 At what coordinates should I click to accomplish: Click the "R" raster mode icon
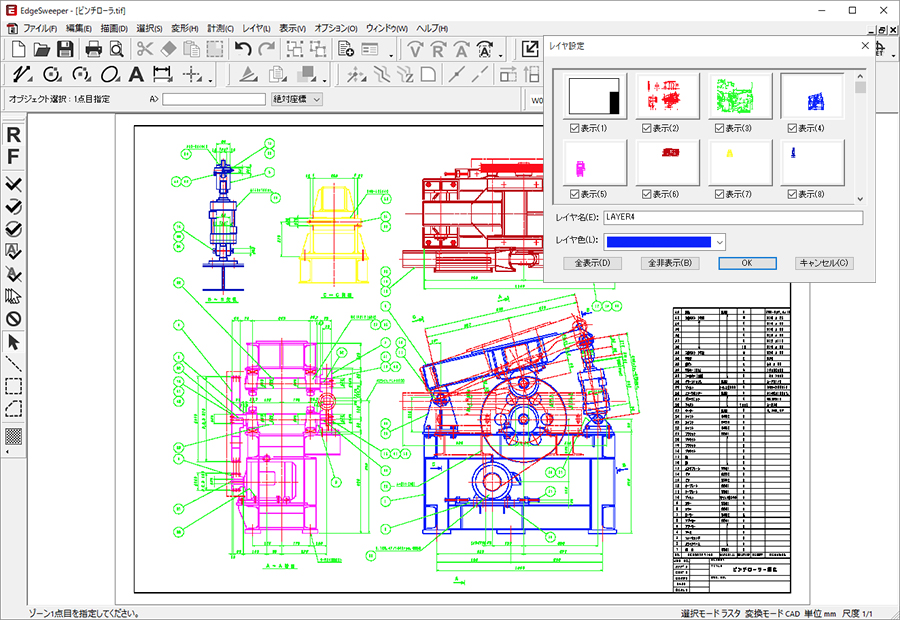[x=14, y=135]
